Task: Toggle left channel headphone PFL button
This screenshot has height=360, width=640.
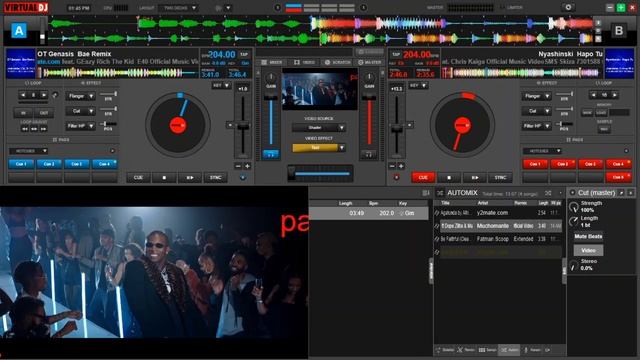Action: 270,154
